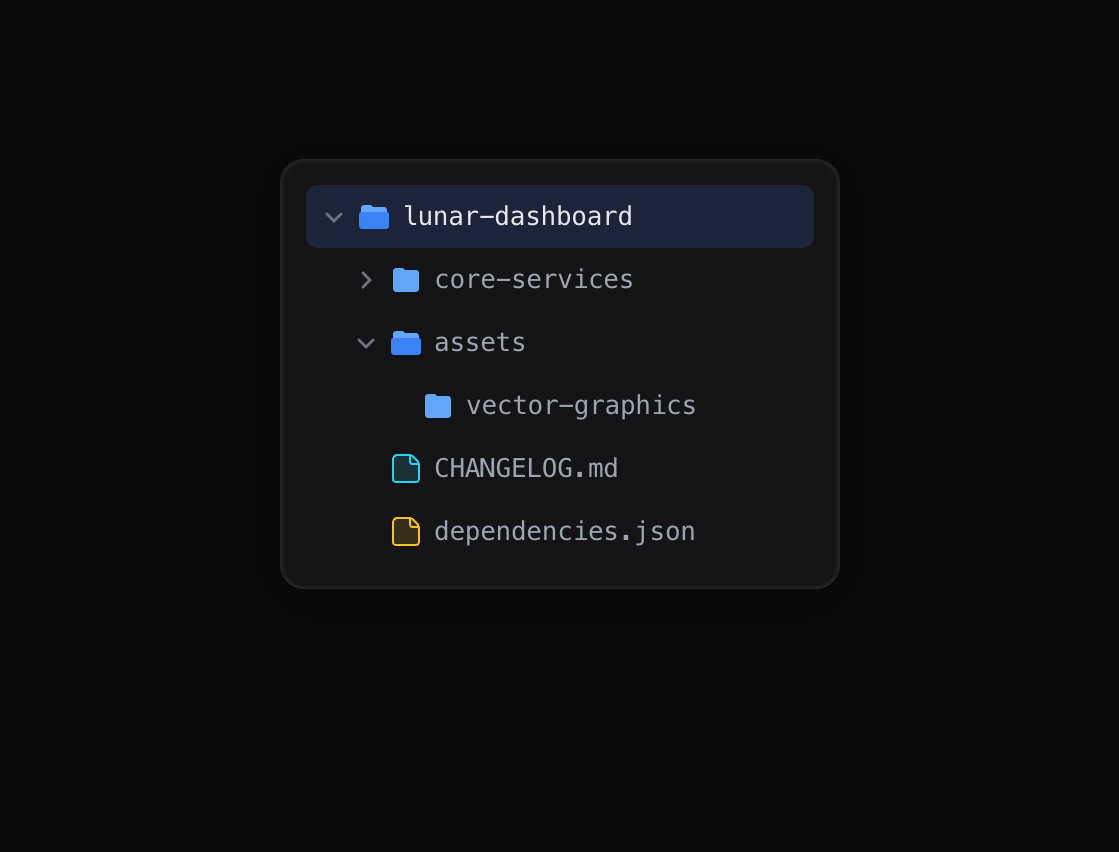Click the lunar-dashboard folder icon
The image size is (1119, 852).
click(x=374, y=217)
